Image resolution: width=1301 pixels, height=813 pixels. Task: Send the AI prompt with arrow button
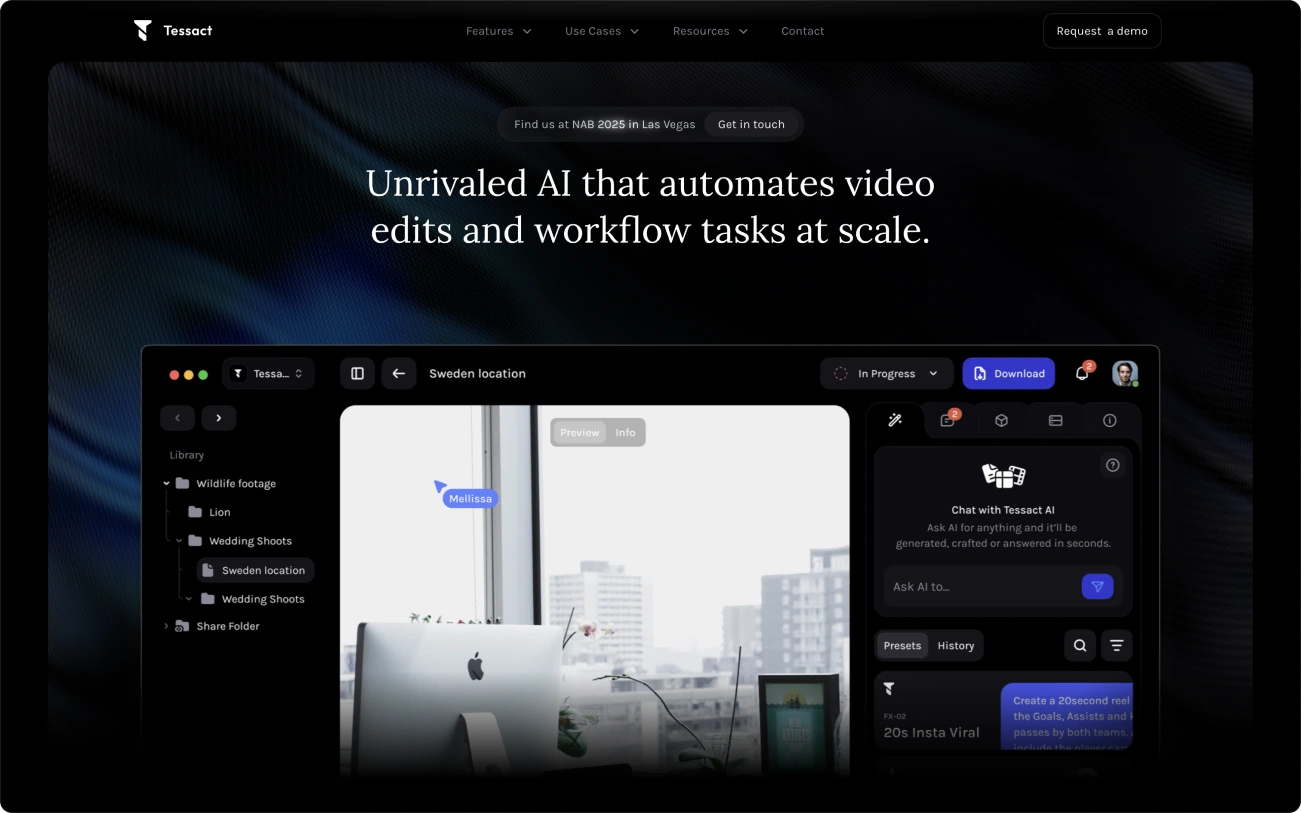click(1097, 587)
